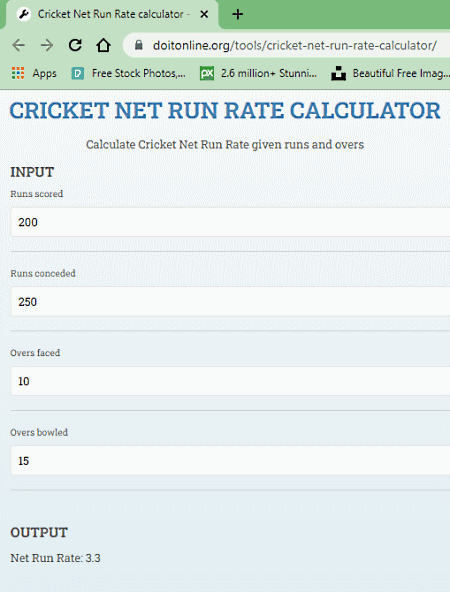Click the Runs scored input field
The height and width of the screenshot is (592, 450).
(x=230, y=222)
